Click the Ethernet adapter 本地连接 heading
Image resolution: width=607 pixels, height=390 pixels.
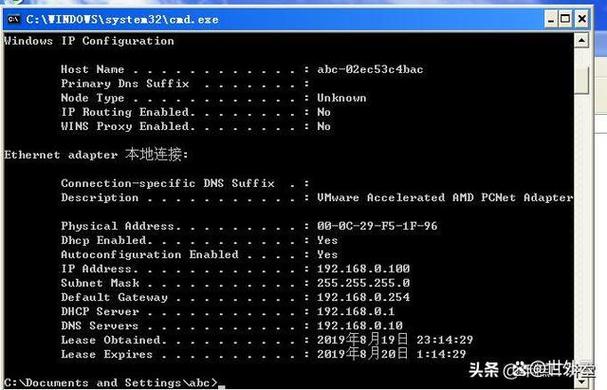96,155
